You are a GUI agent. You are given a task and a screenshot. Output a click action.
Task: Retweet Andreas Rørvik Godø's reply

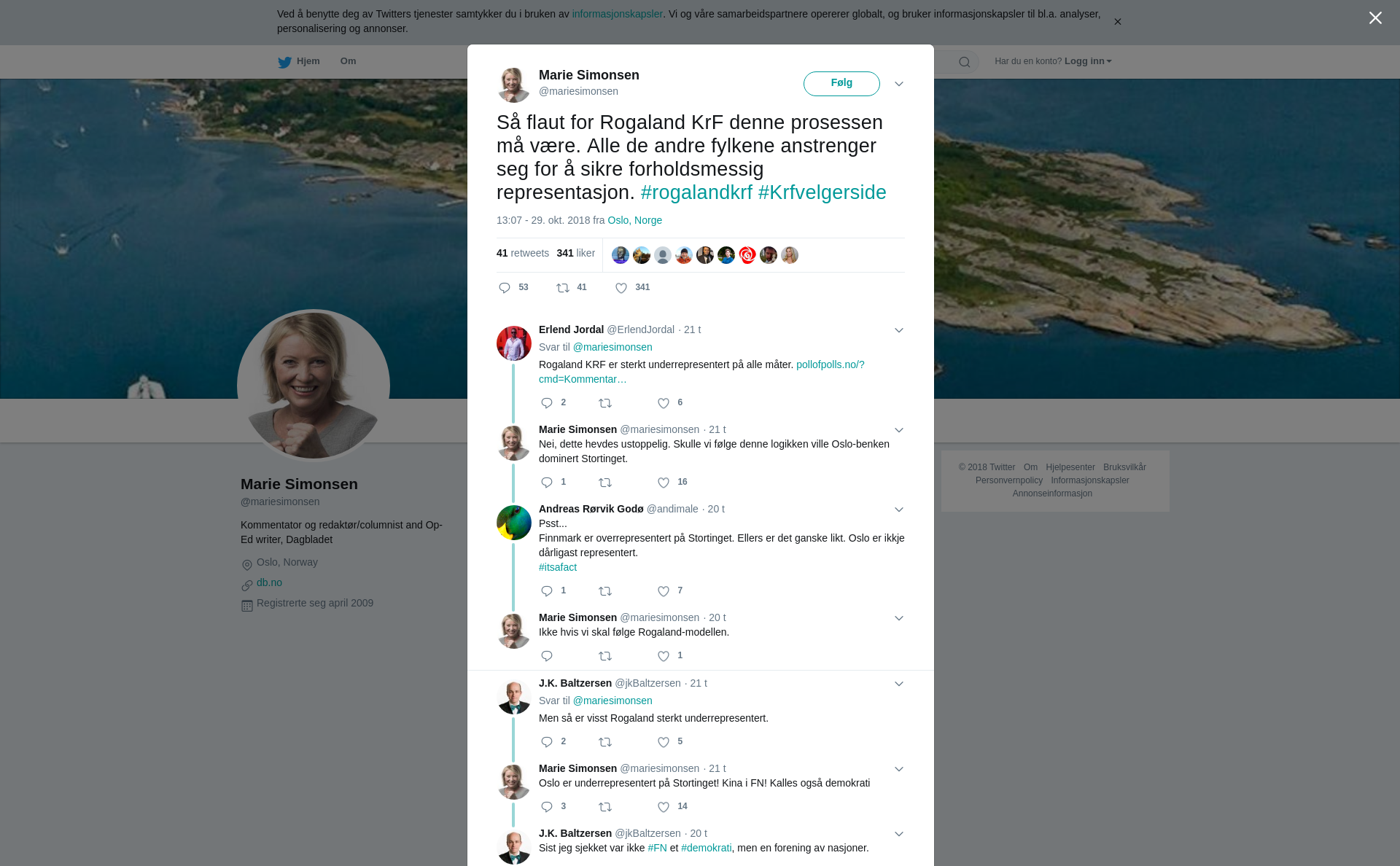point(605,591)
